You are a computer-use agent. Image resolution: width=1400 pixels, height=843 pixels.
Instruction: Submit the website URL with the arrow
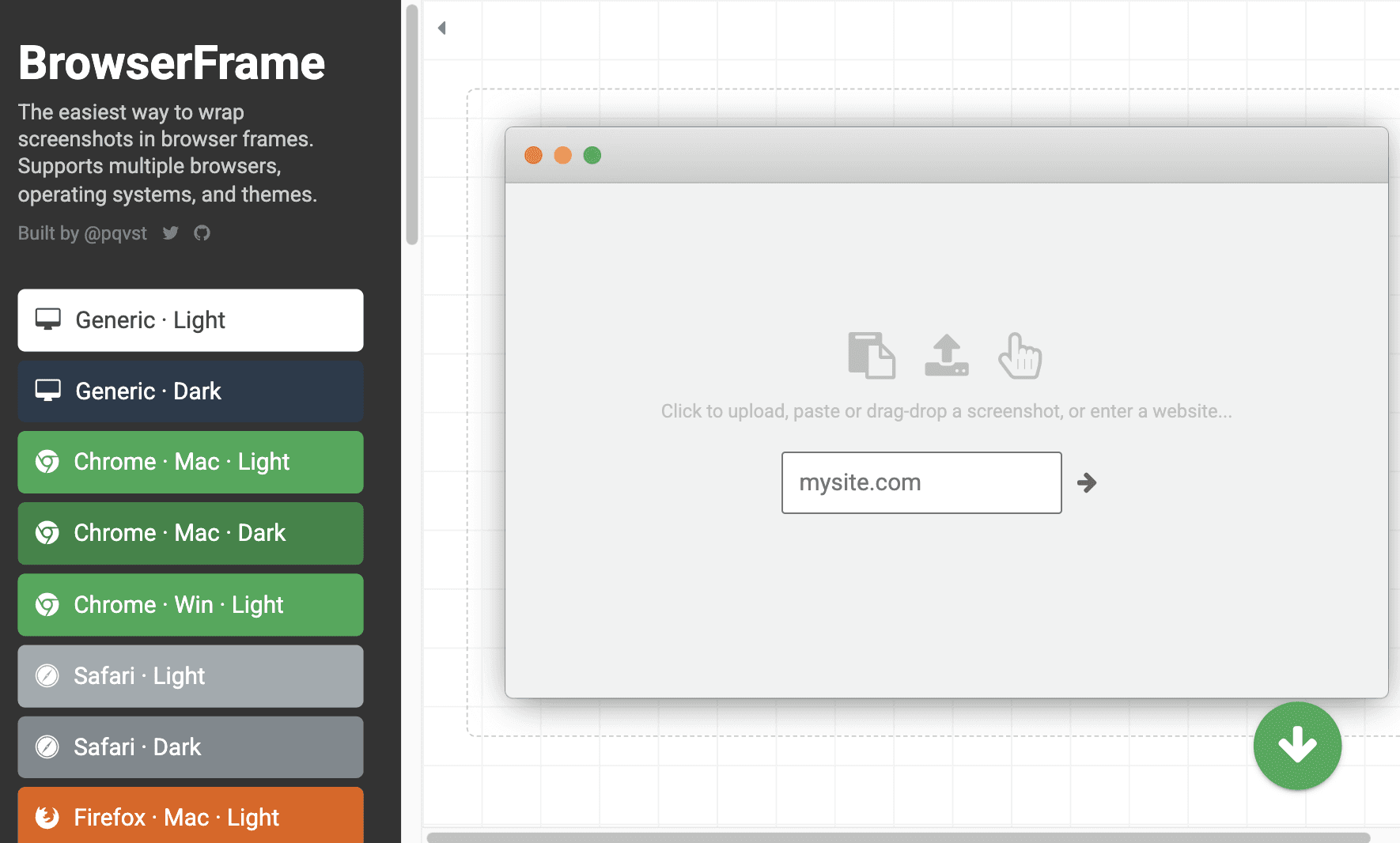(x=1088, y=482)
